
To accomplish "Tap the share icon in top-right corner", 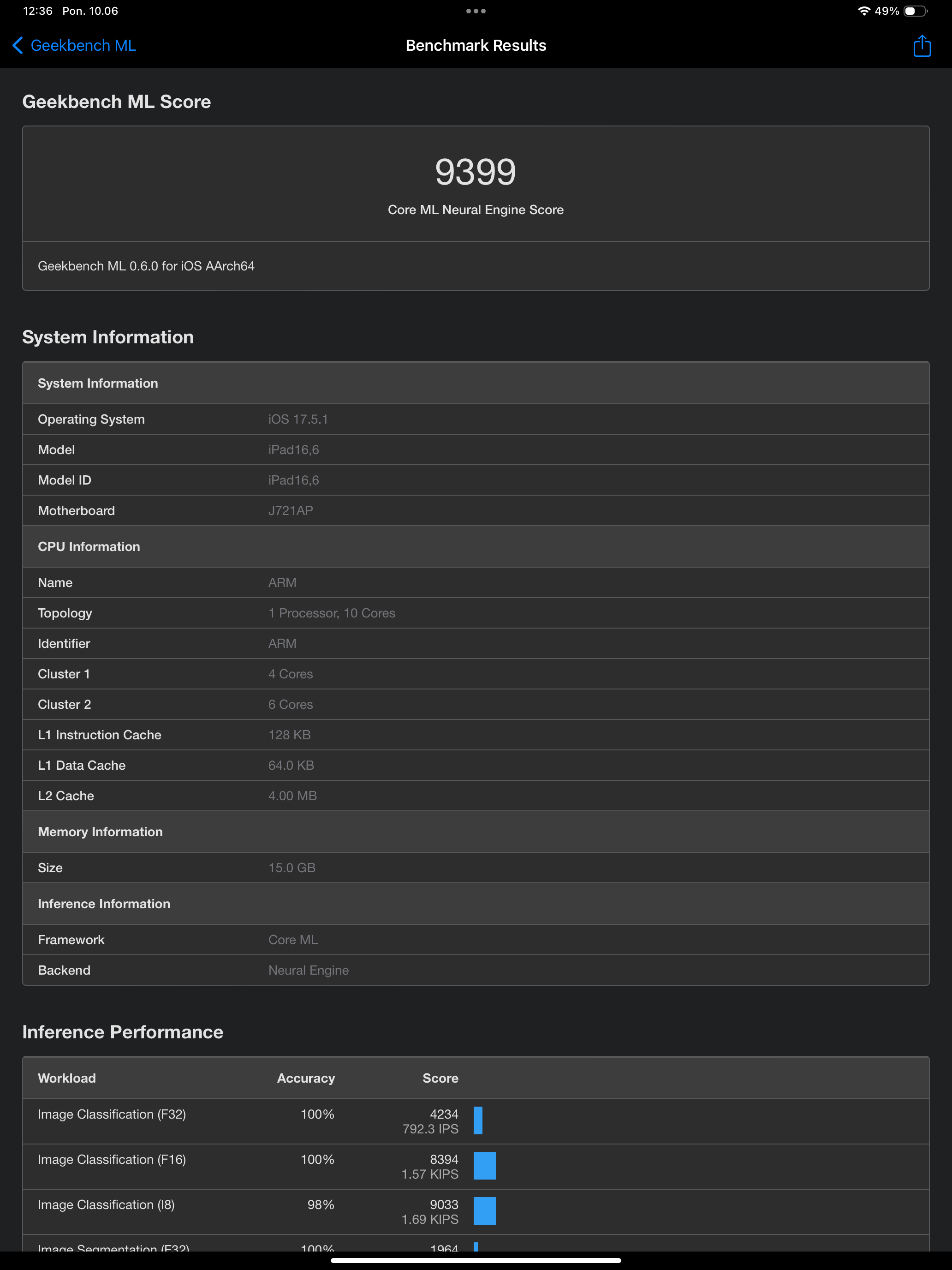I will 922,46.
